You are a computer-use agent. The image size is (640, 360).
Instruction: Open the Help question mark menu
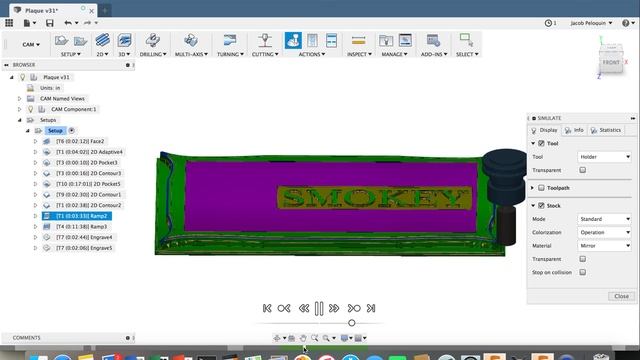(626, 23)
